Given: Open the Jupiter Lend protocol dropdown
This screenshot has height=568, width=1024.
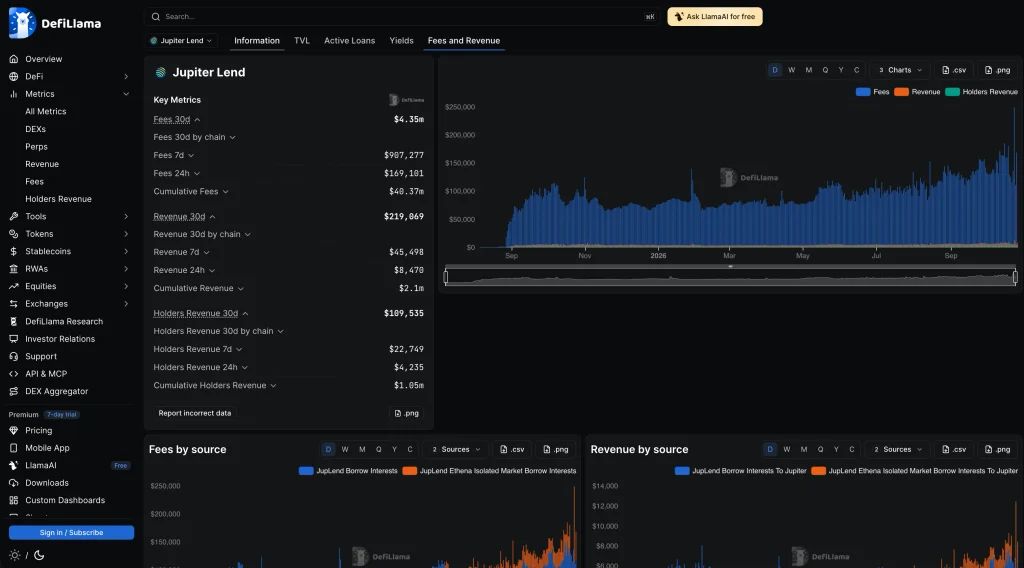Looking at the screenshot, I should 182,40.
